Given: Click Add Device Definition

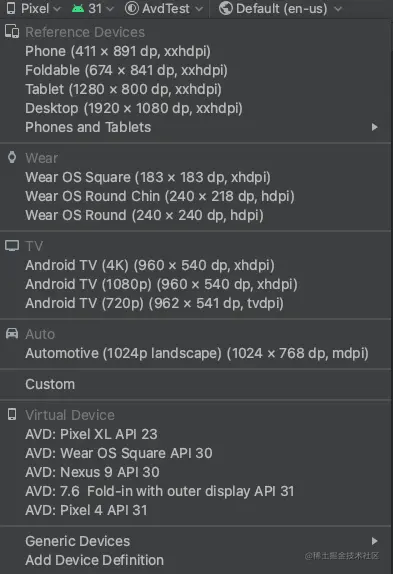Looking at the screenshot, I should click(x=94, y=560).
